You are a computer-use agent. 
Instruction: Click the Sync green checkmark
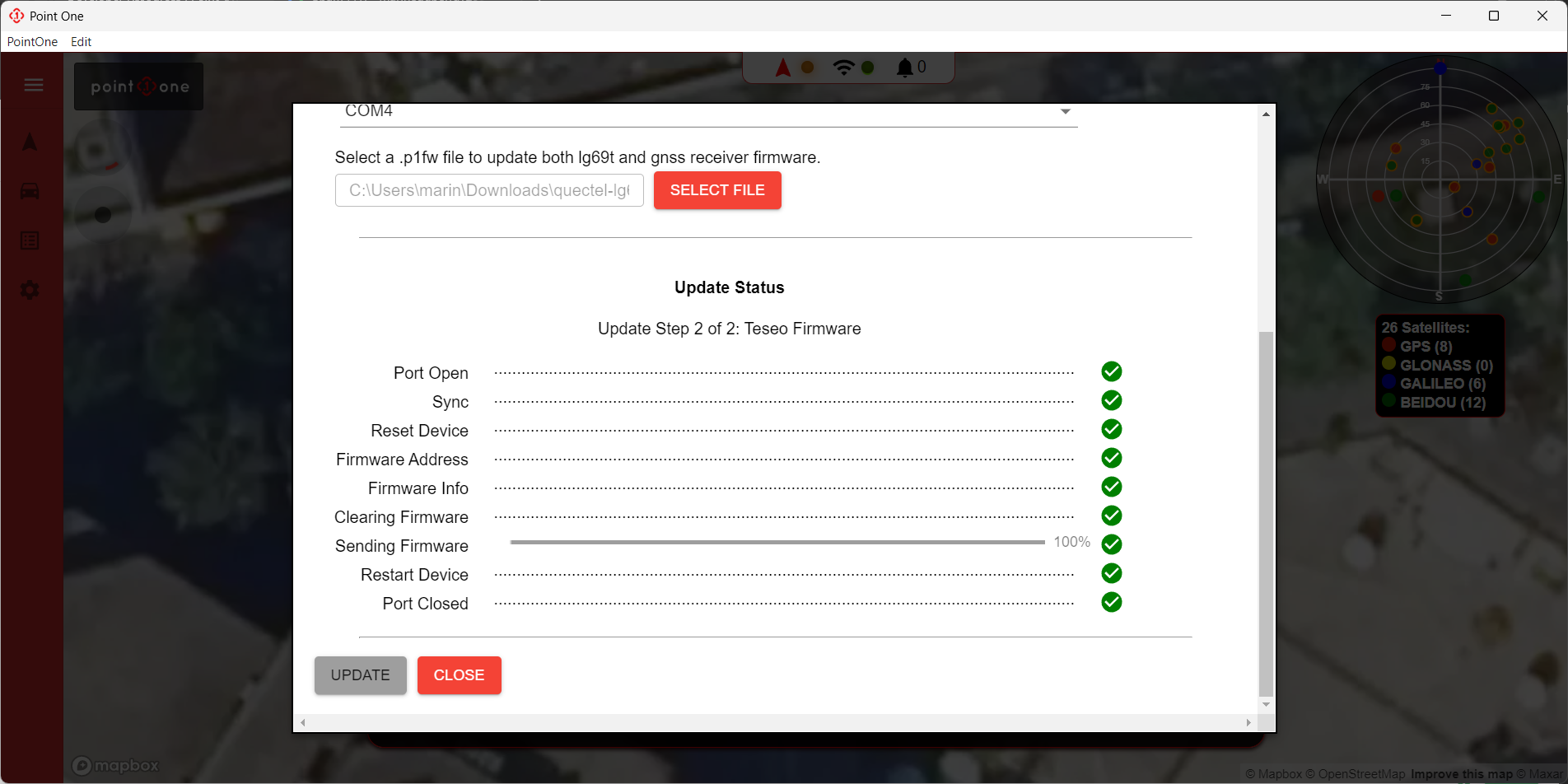pos(1112,400)
